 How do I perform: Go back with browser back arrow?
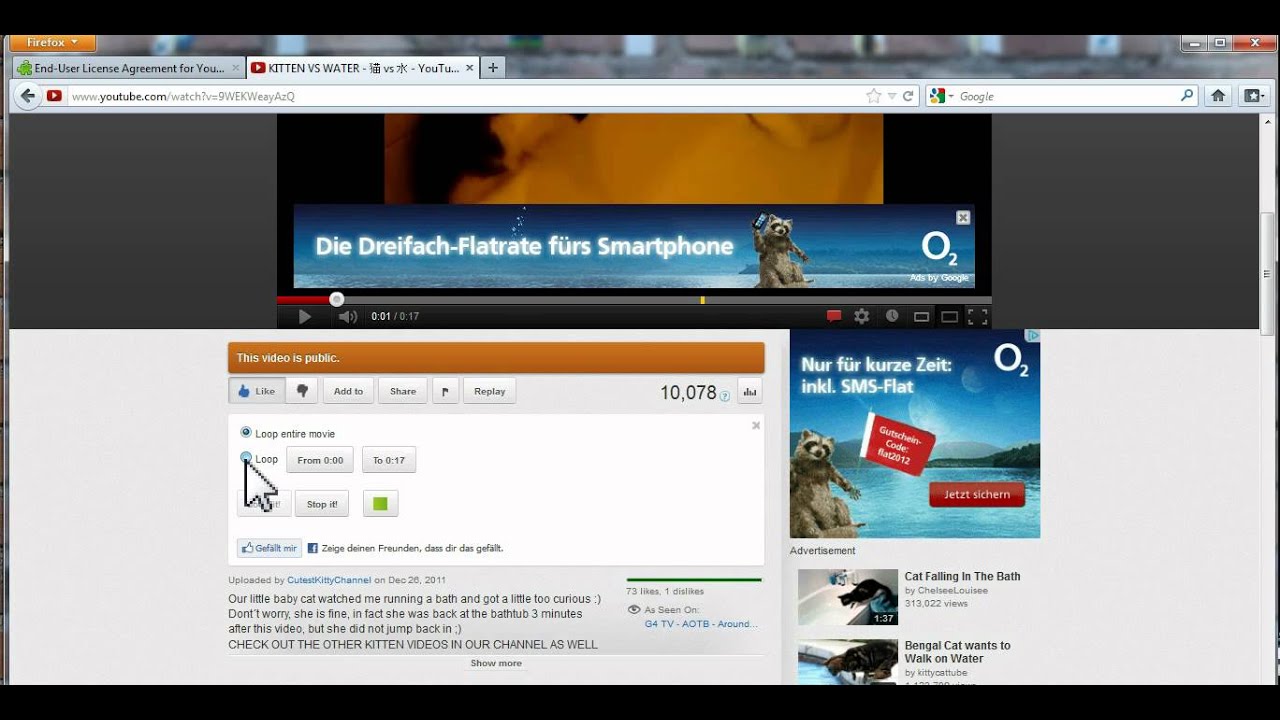coord(27,96)
